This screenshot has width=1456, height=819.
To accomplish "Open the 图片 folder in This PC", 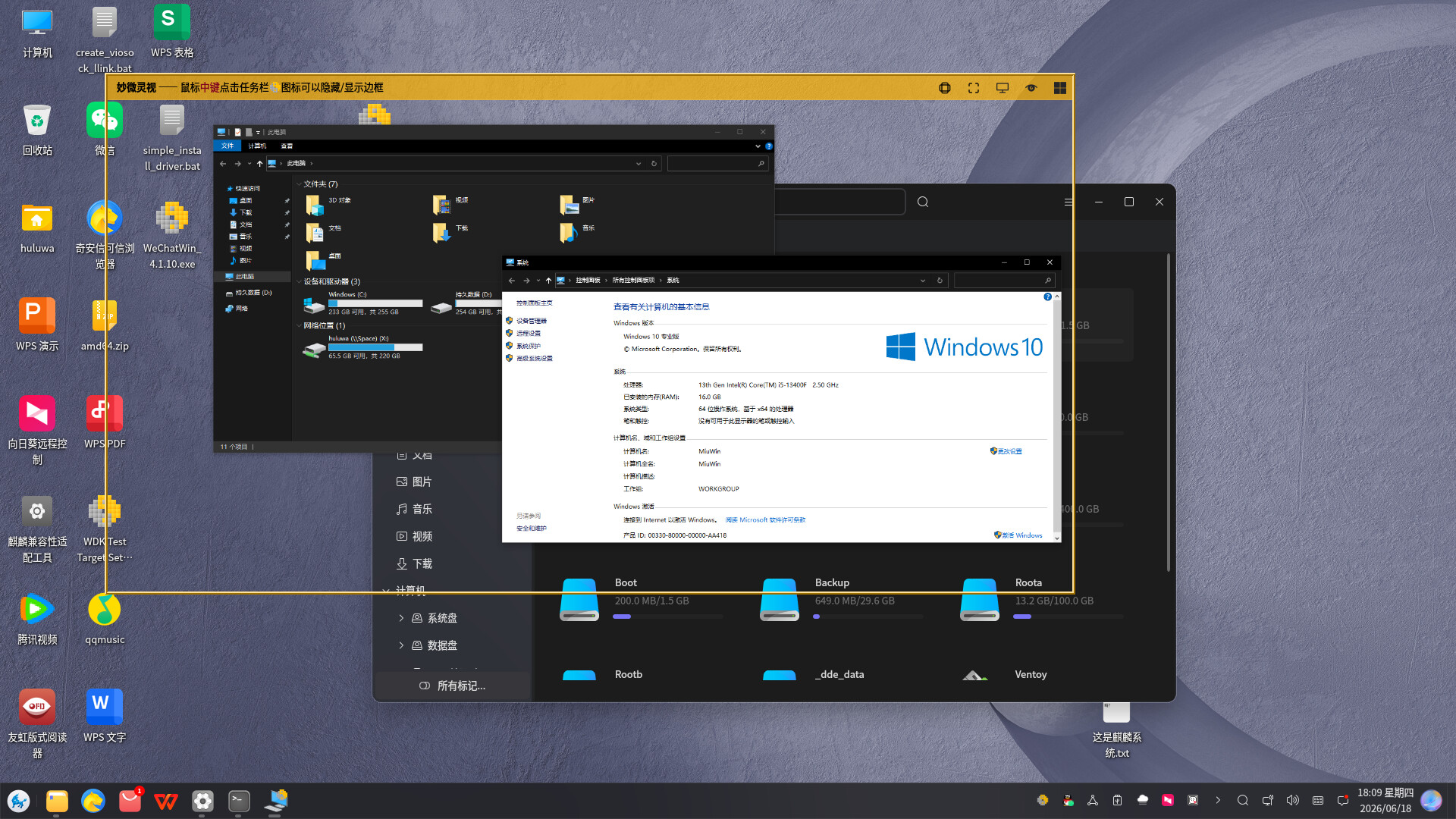I will 578,204.
